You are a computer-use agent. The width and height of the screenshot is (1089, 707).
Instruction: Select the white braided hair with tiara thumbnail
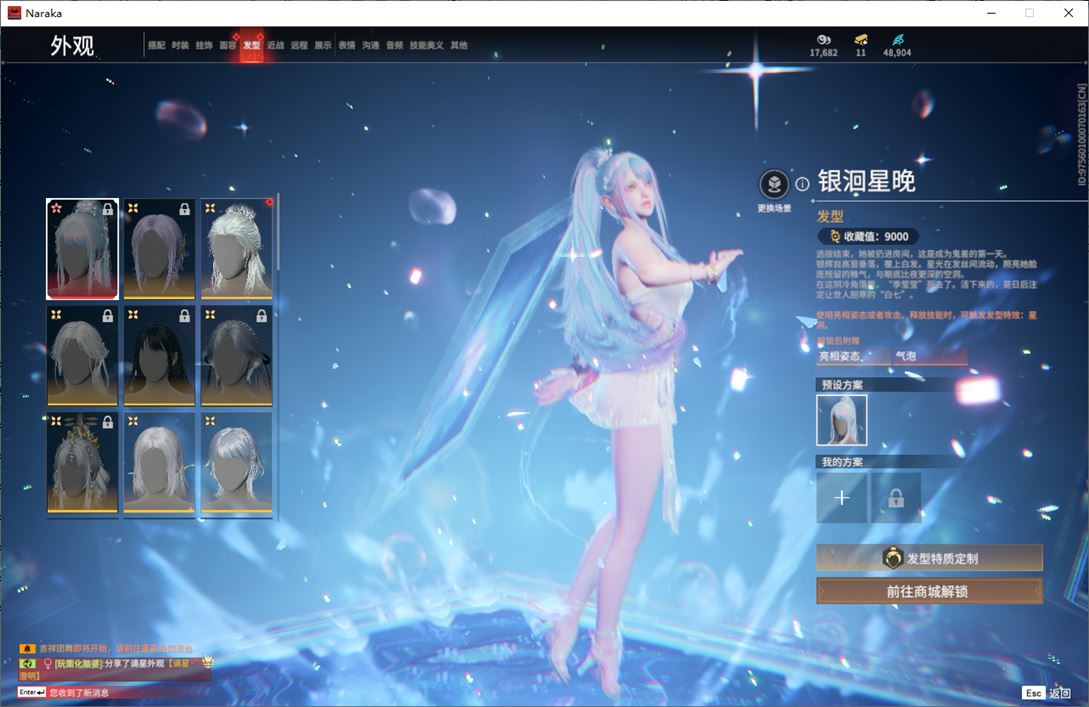click(x=237, y=249)
